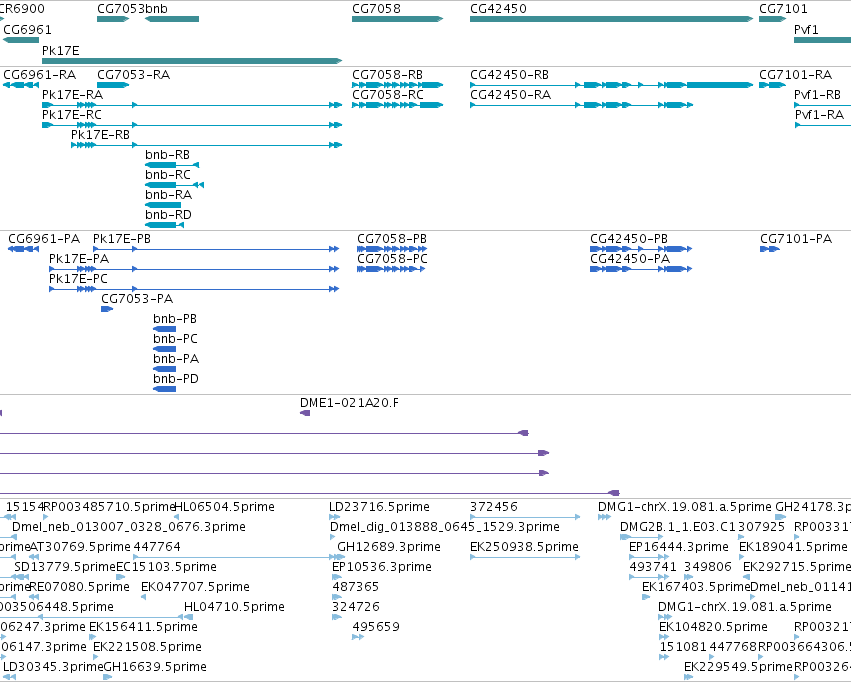851x682 pixels.
Task: Open transcript CG42450-RB
Action: pos(509,75)
